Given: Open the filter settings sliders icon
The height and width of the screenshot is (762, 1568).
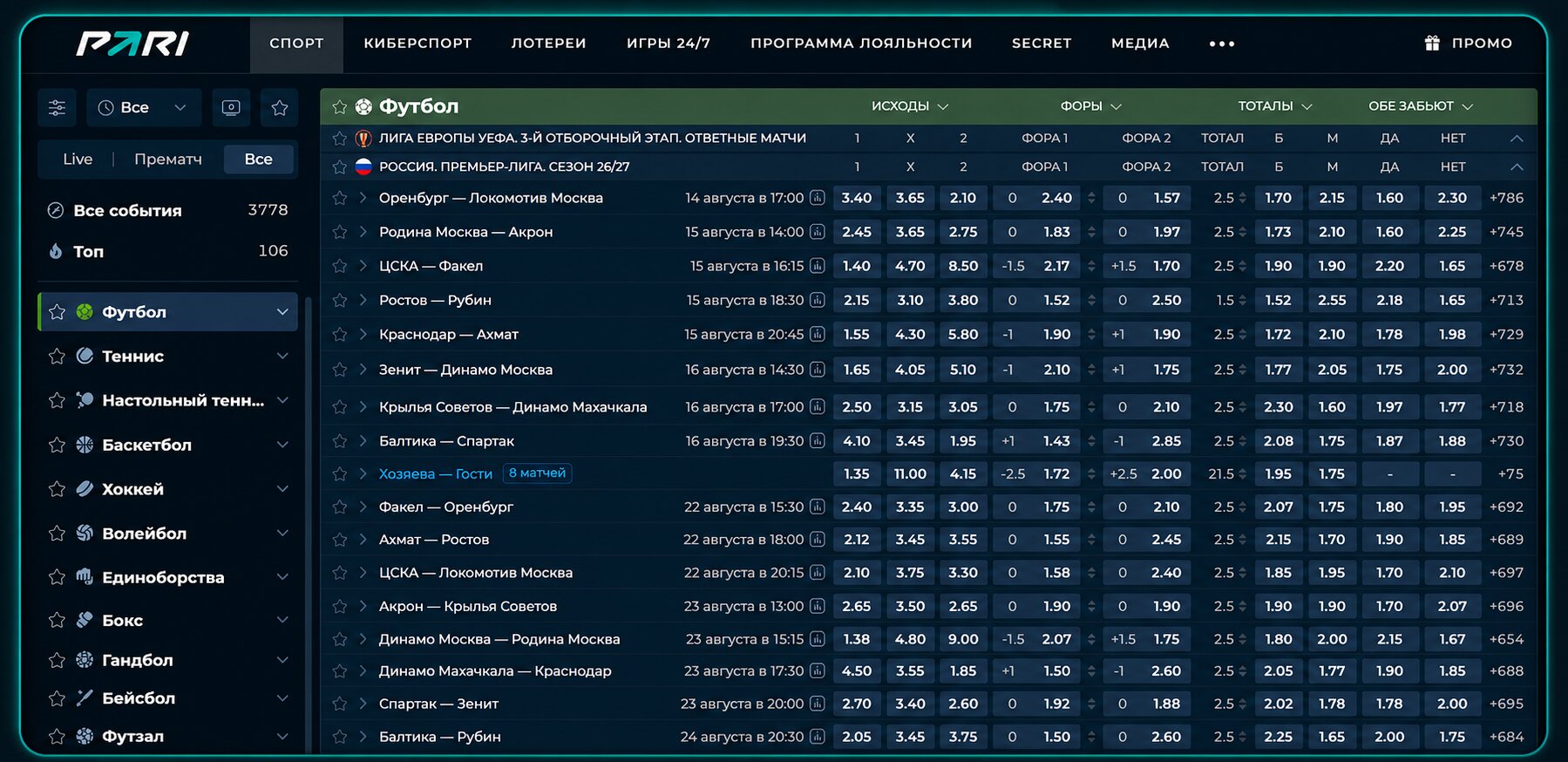Looking at the screenshot, I should click(57, 108).
